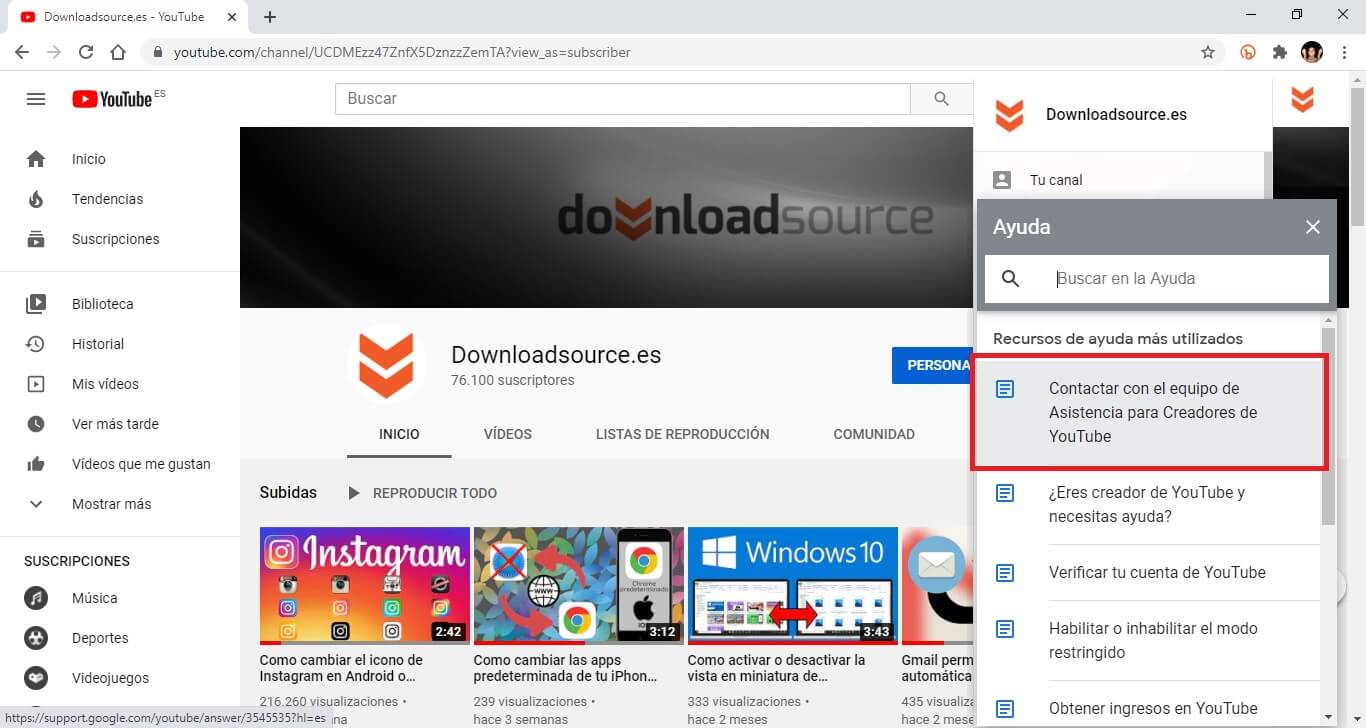The image size is (1366, 728).
Task: Click the Chrome address bar URL
Action: click(x=402, y=52)
